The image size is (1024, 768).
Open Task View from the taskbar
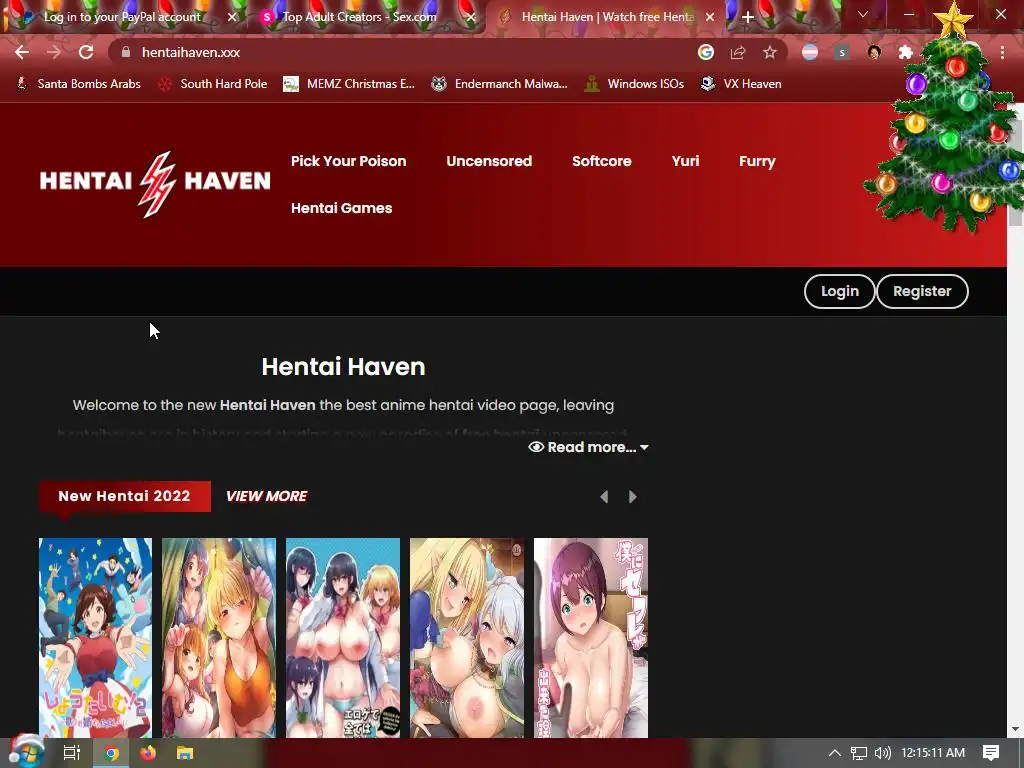(72, 753)
